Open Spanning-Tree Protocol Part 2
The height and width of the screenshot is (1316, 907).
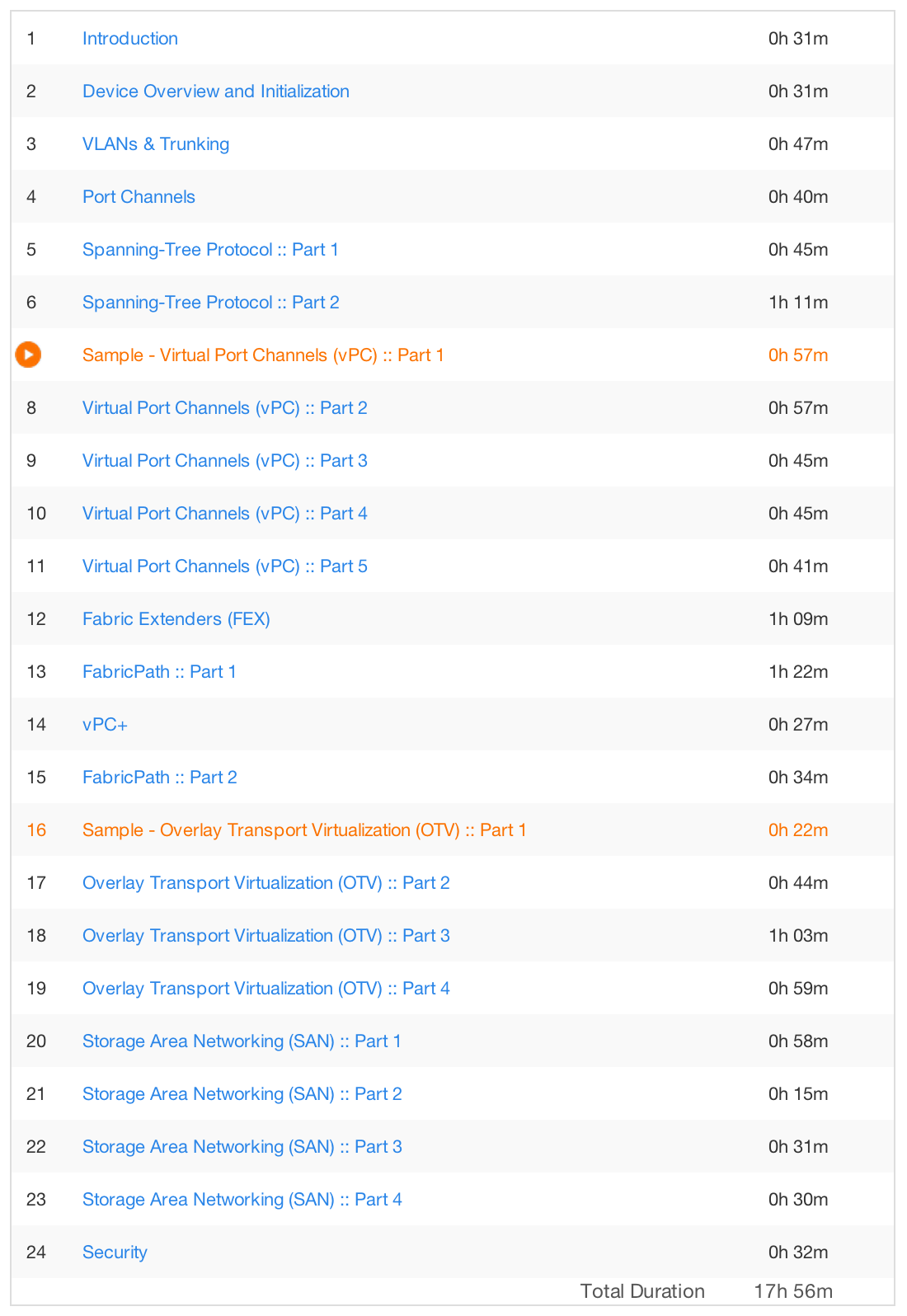[211, 302]
